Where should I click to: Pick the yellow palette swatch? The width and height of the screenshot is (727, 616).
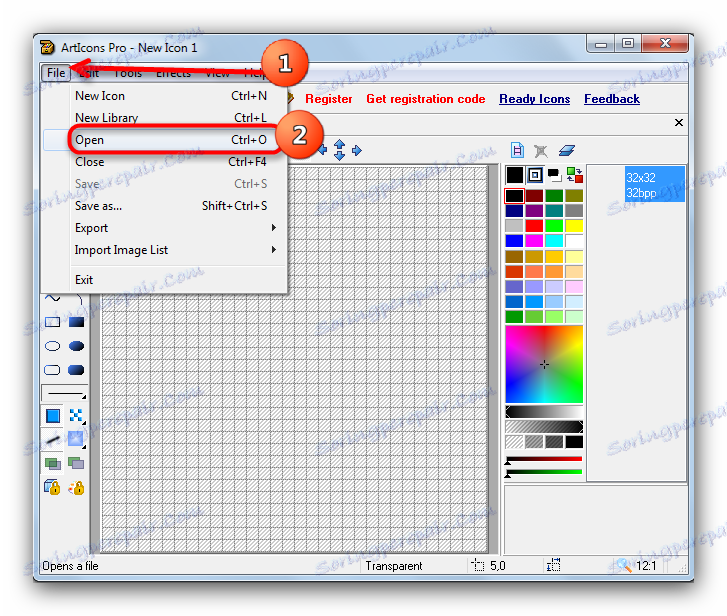(x=574, y=226)
